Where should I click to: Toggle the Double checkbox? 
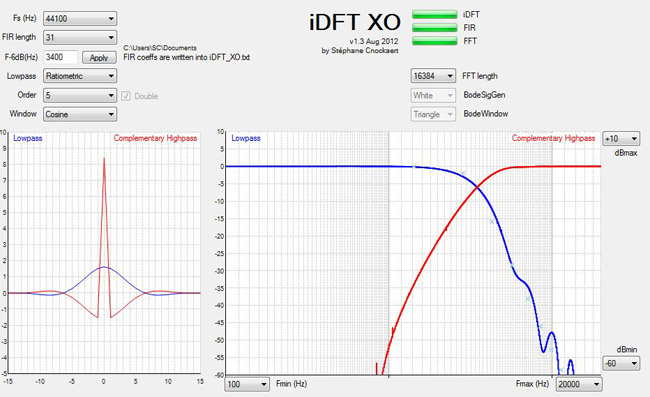coord(126,96)
